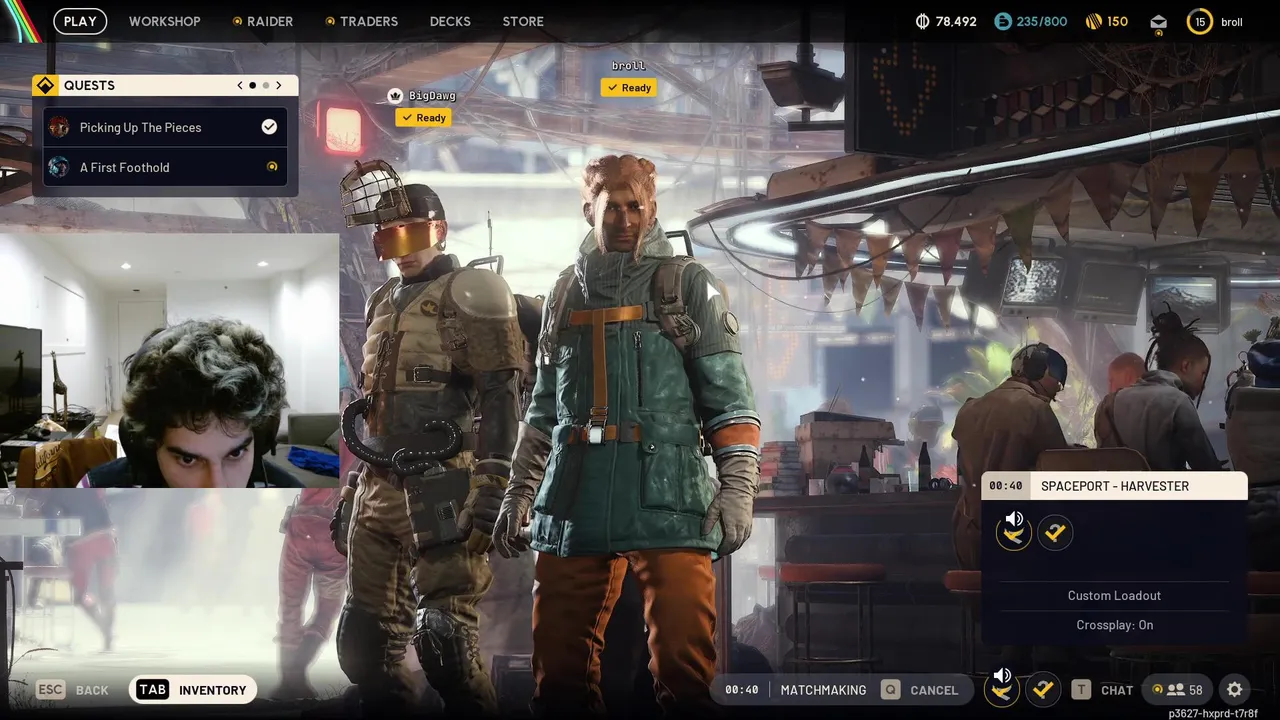Click bottom bar ready squad member icon
The image size is (1280, 720).
point(1043,689)
